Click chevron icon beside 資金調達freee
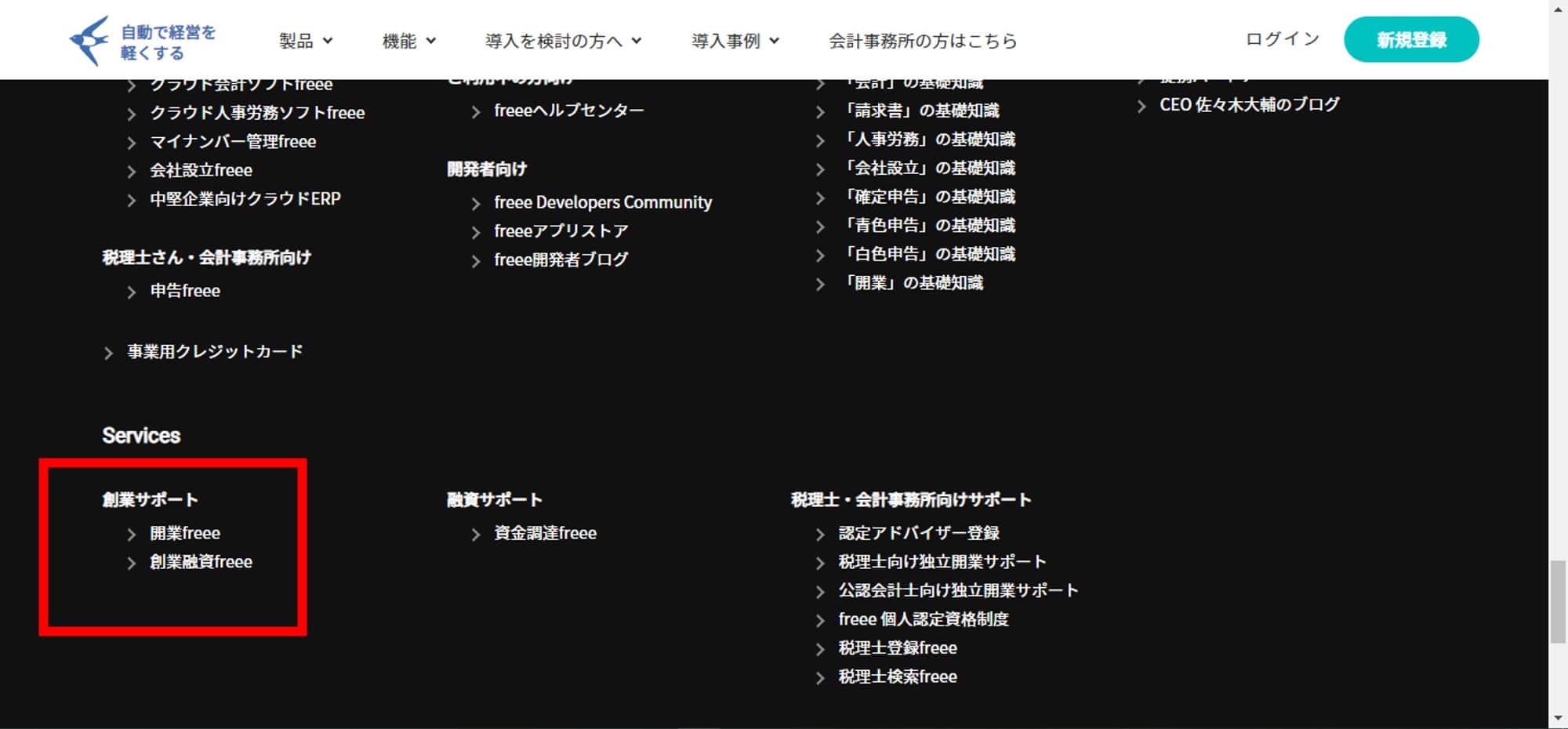Screen dimensions: 1568x729 click(x=476, y=535)
